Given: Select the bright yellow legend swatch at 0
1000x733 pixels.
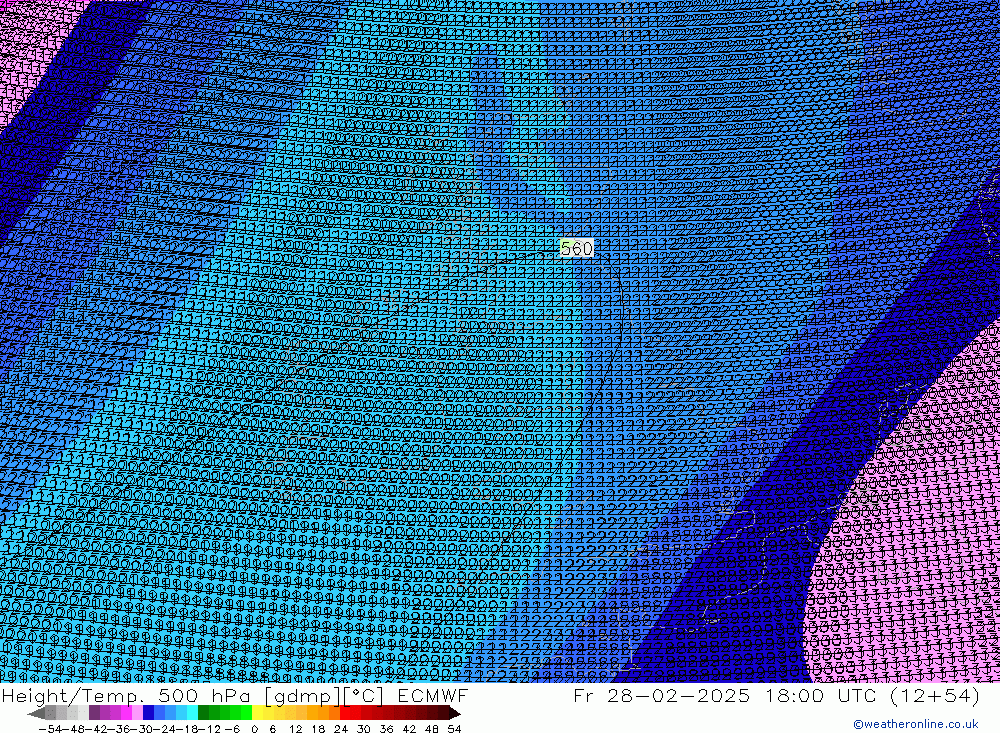Looking at the screenshot, I should [257, 713].
